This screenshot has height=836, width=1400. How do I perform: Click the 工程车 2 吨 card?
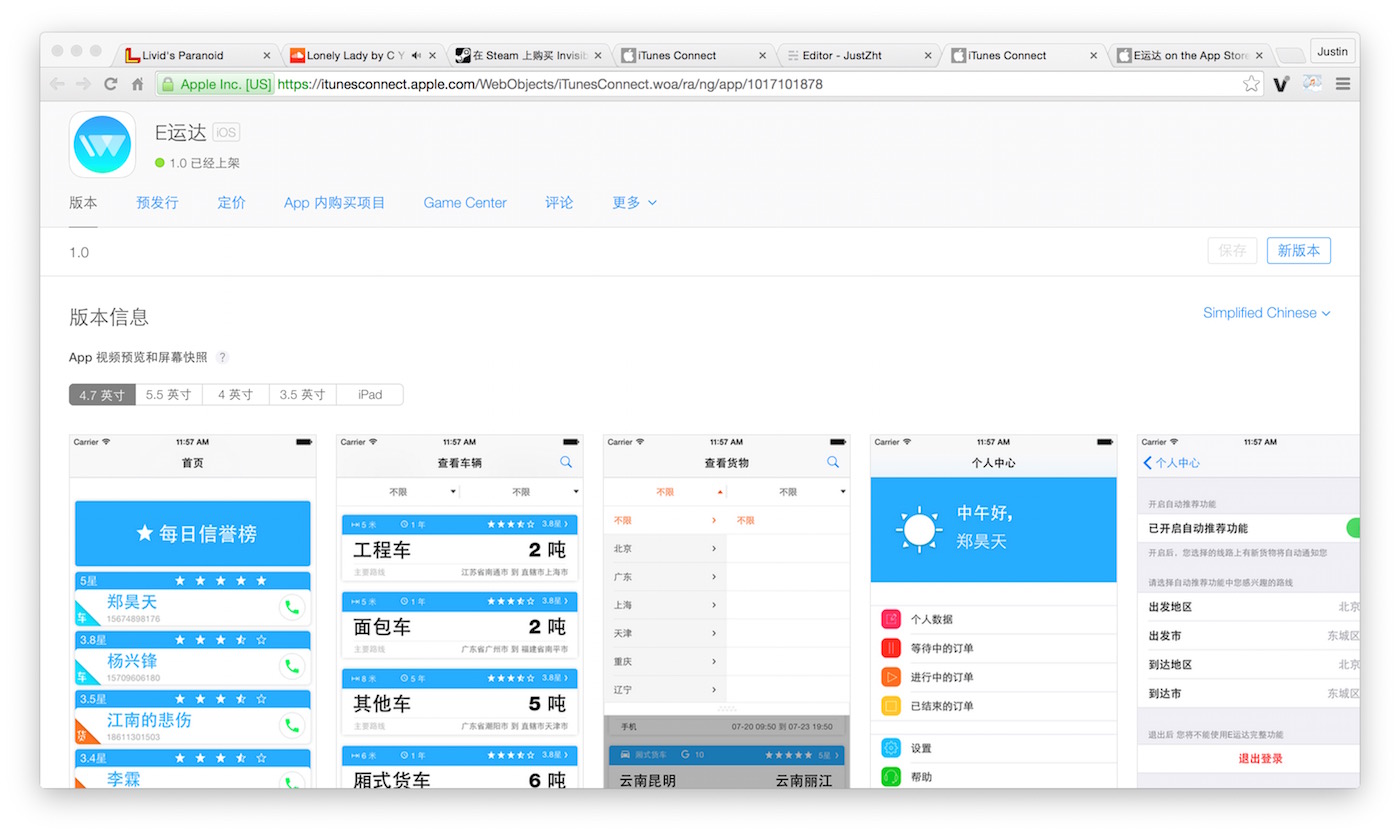[459, 548]
